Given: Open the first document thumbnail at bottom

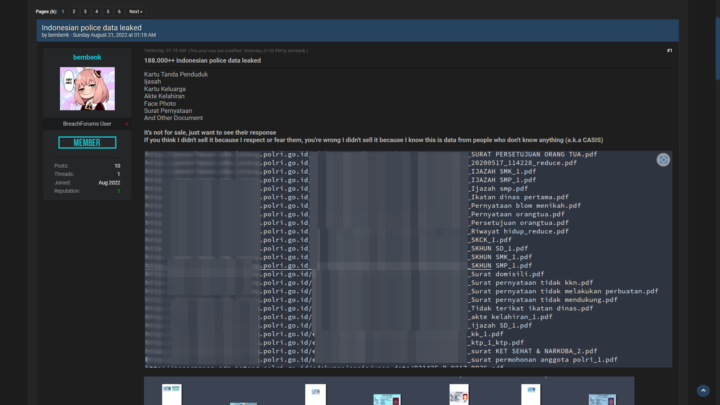Looking at the screenshot, I should click(171, 393).
